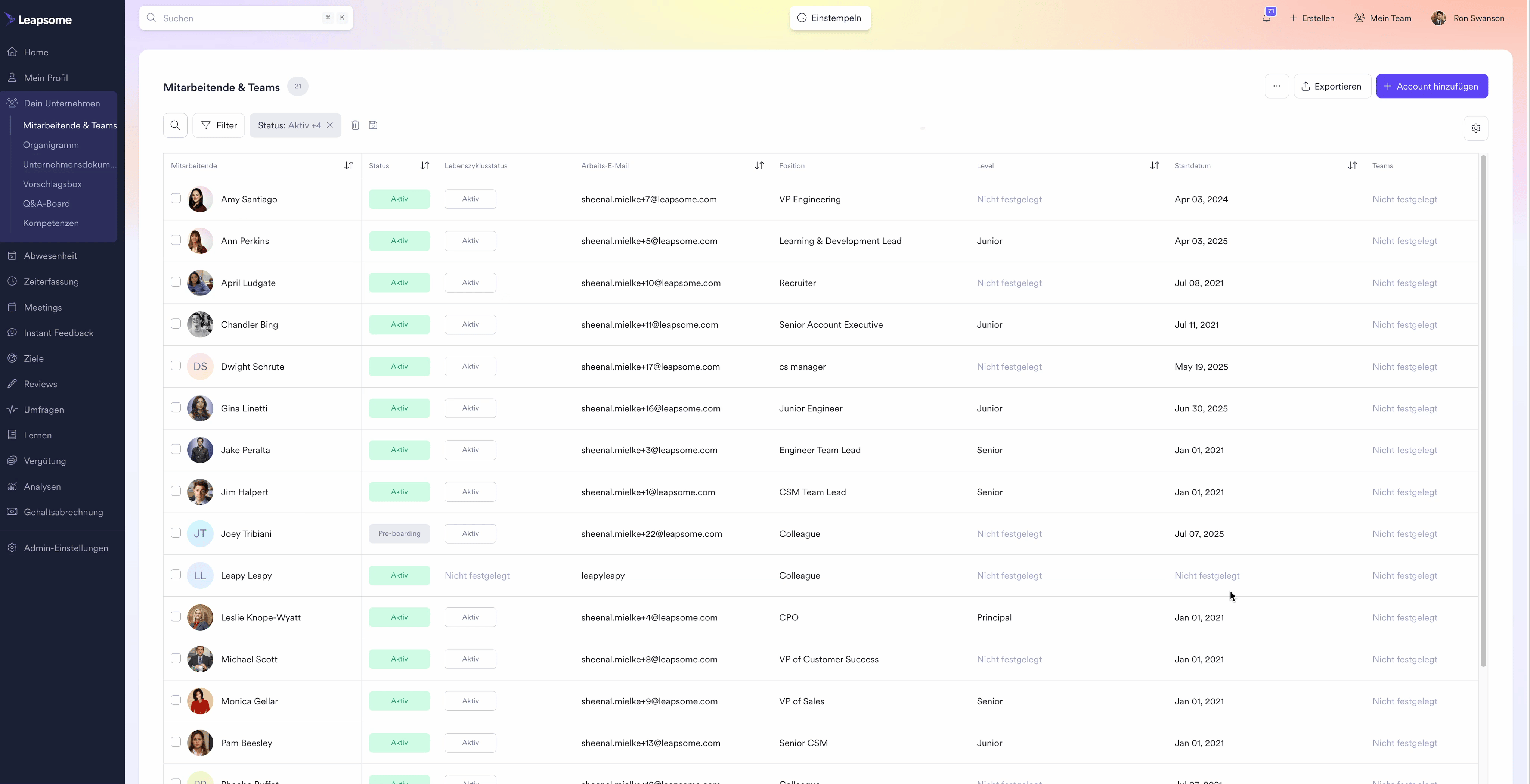
Task: Check the box for Amy Santiago
Action: (x=176, y=198)
